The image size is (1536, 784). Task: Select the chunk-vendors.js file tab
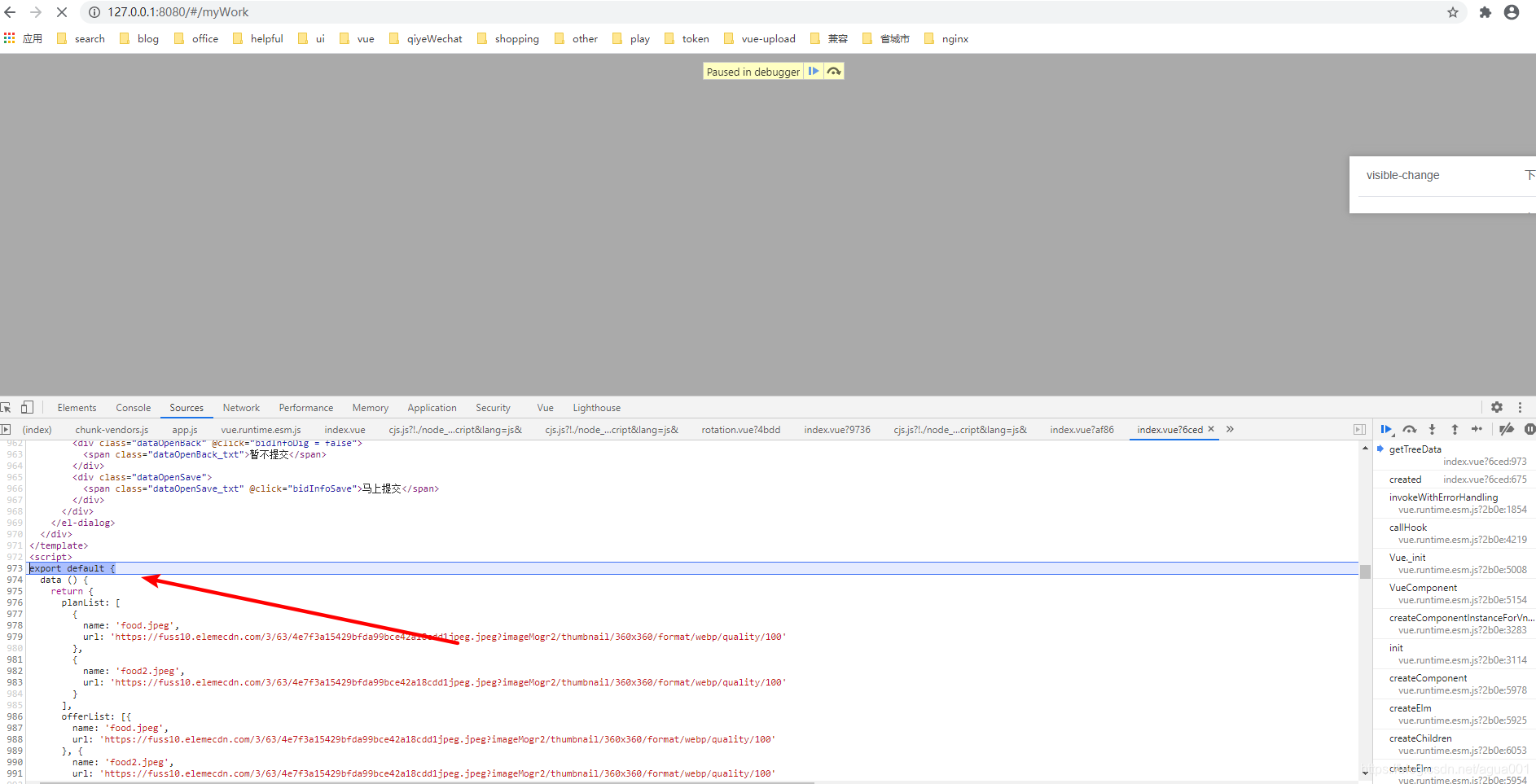pyautogui.click(x=112, y=430)
